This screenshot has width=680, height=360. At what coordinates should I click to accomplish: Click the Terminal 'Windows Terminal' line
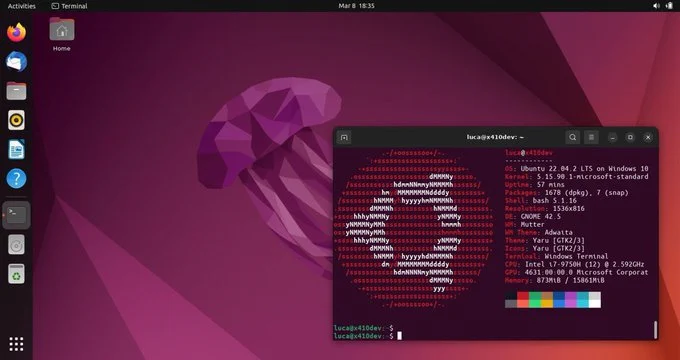[x=557, y=256]
